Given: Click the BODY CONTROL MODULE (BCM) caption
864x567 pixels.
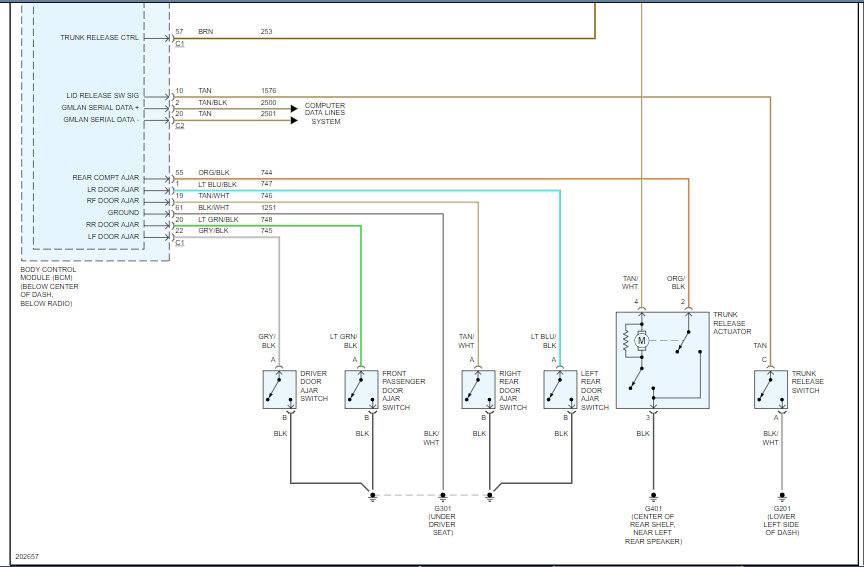Looking at the screenshot, I should click(x=50, y=287).
